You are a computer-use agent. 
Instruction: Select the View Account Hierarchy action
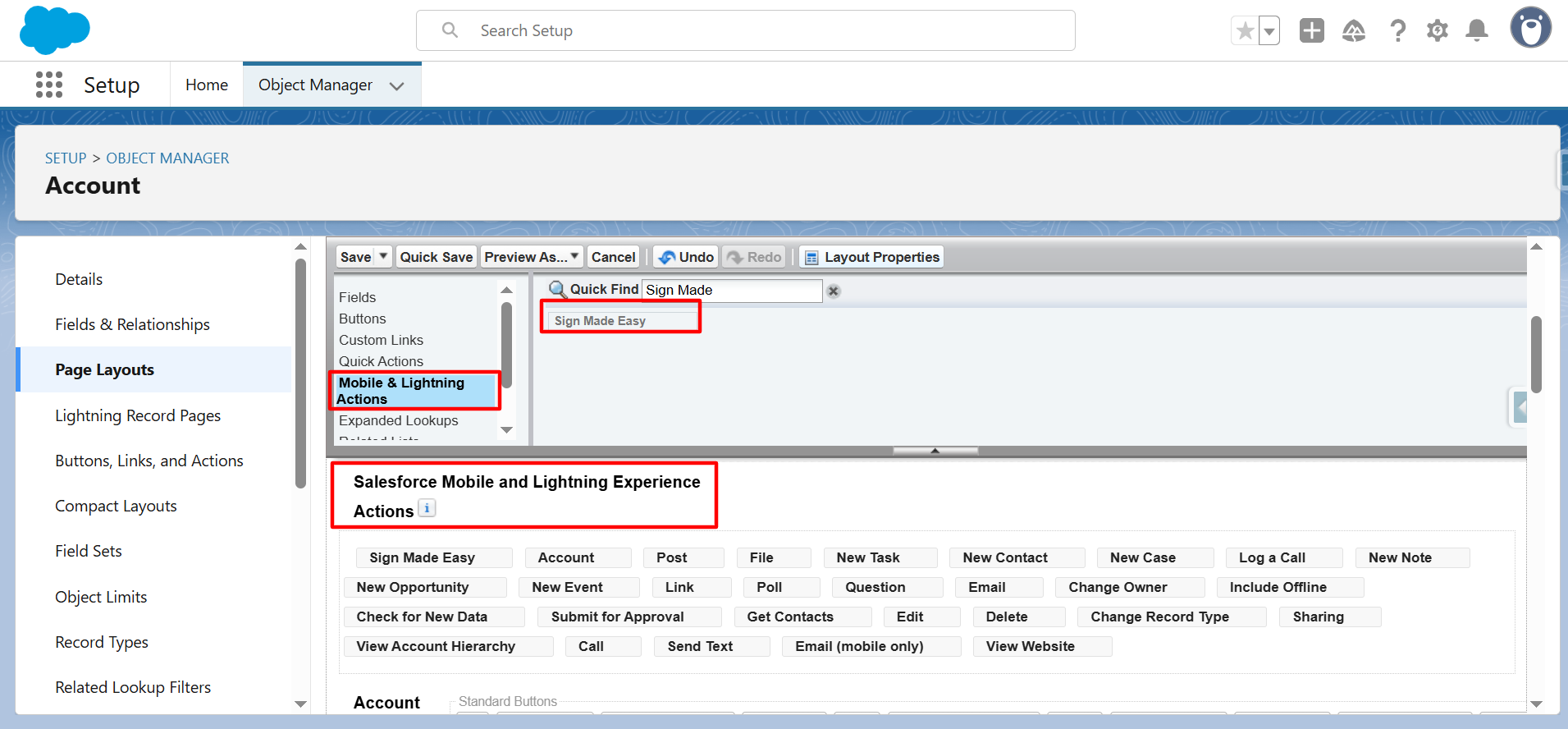(x=448, y=646)
